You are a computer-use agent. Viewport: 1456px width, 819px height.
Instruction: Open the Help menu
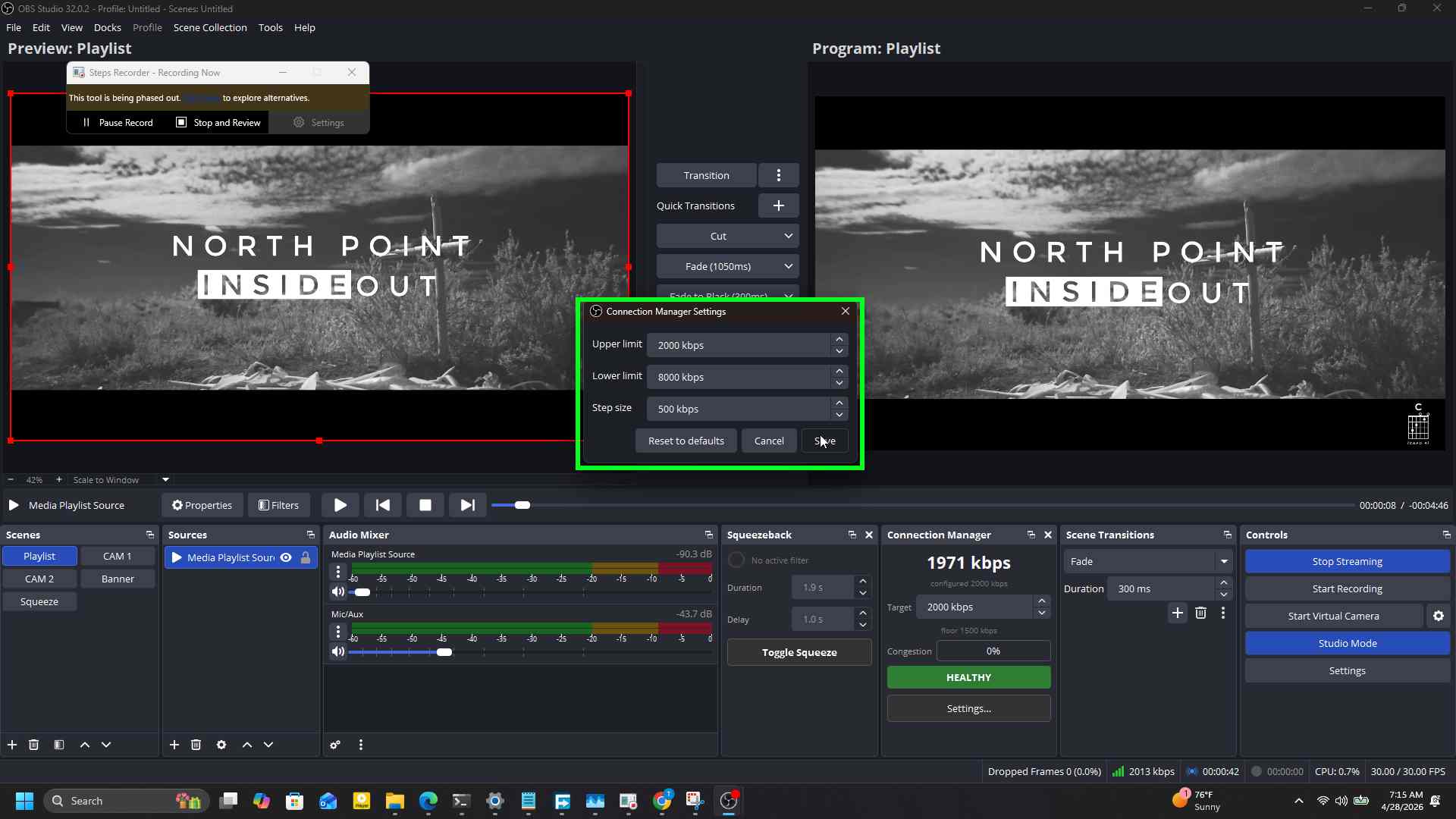304,27
